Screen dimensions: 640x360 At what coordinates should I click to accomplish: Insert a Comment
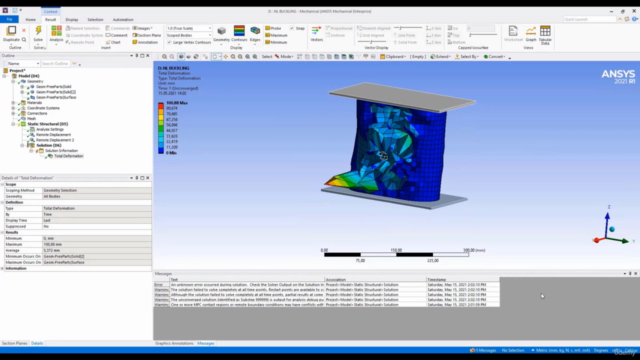coord(116,35)
